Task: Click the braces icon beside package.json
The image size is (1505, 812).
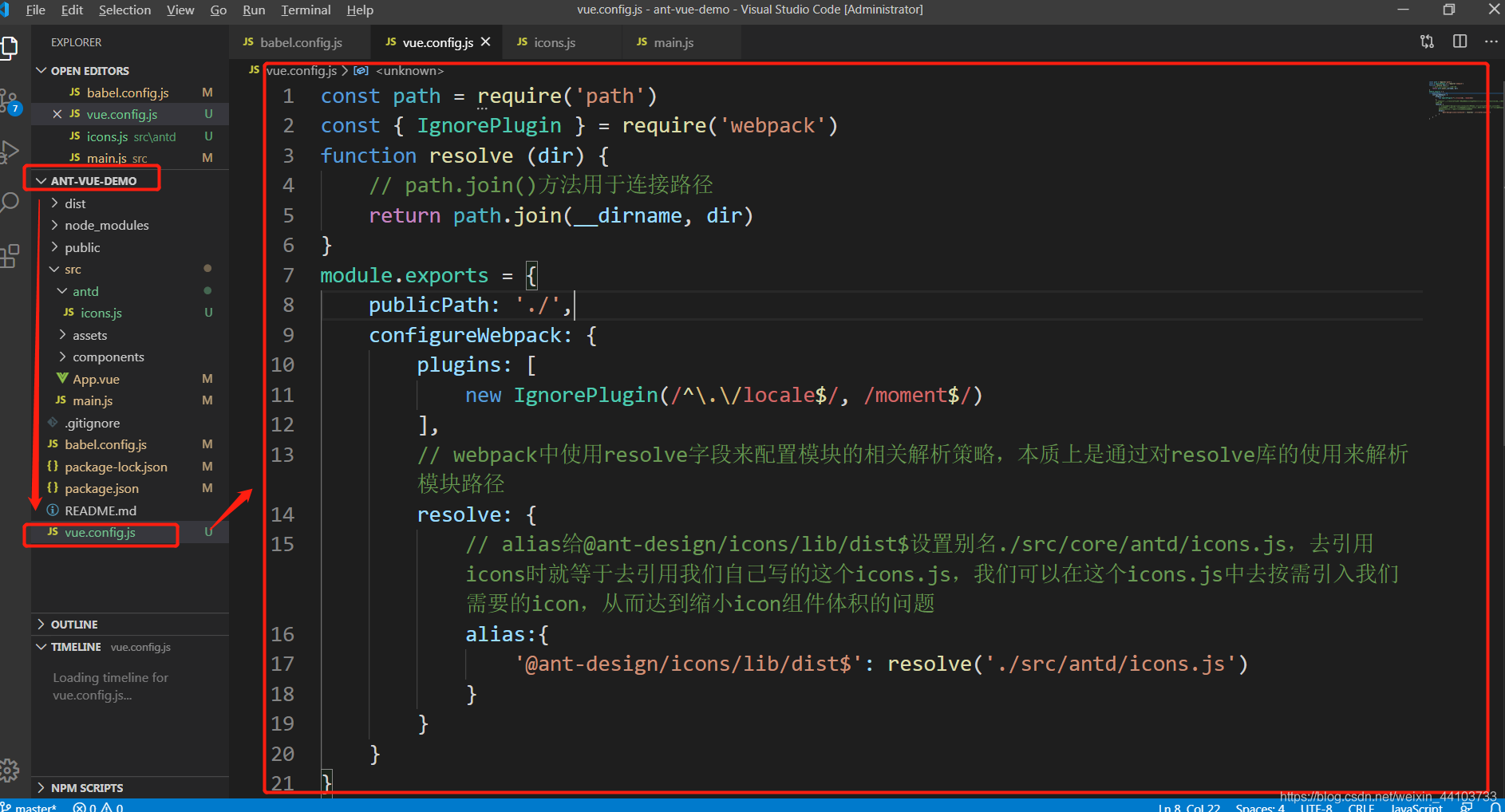Action: [53, 487]
